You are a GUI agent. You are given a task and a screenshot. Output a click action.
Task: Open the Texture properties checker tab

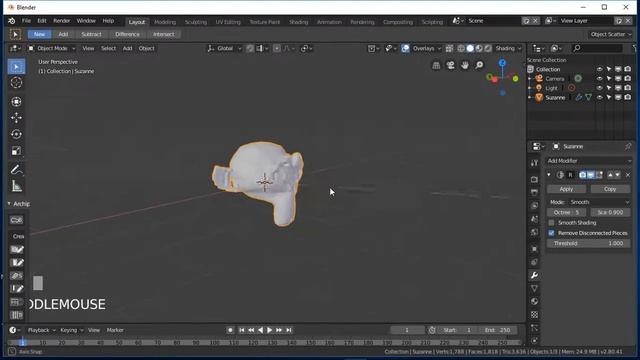[534, 315]
